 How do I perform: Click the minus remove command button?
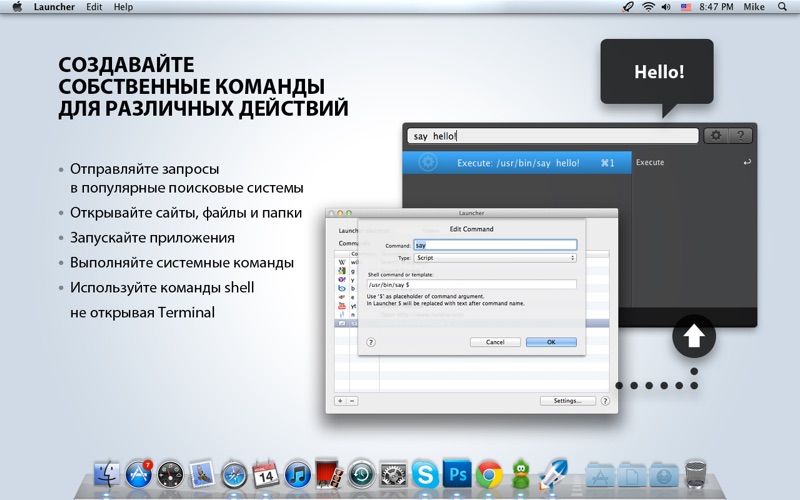[352, 401]
